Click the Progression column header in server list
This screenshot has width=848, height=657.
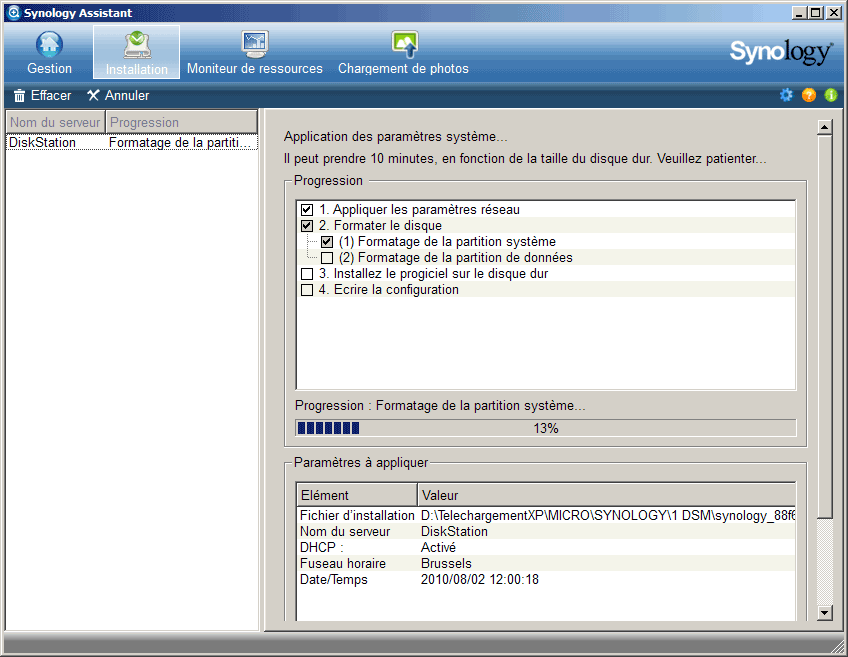tap(181, 122)
